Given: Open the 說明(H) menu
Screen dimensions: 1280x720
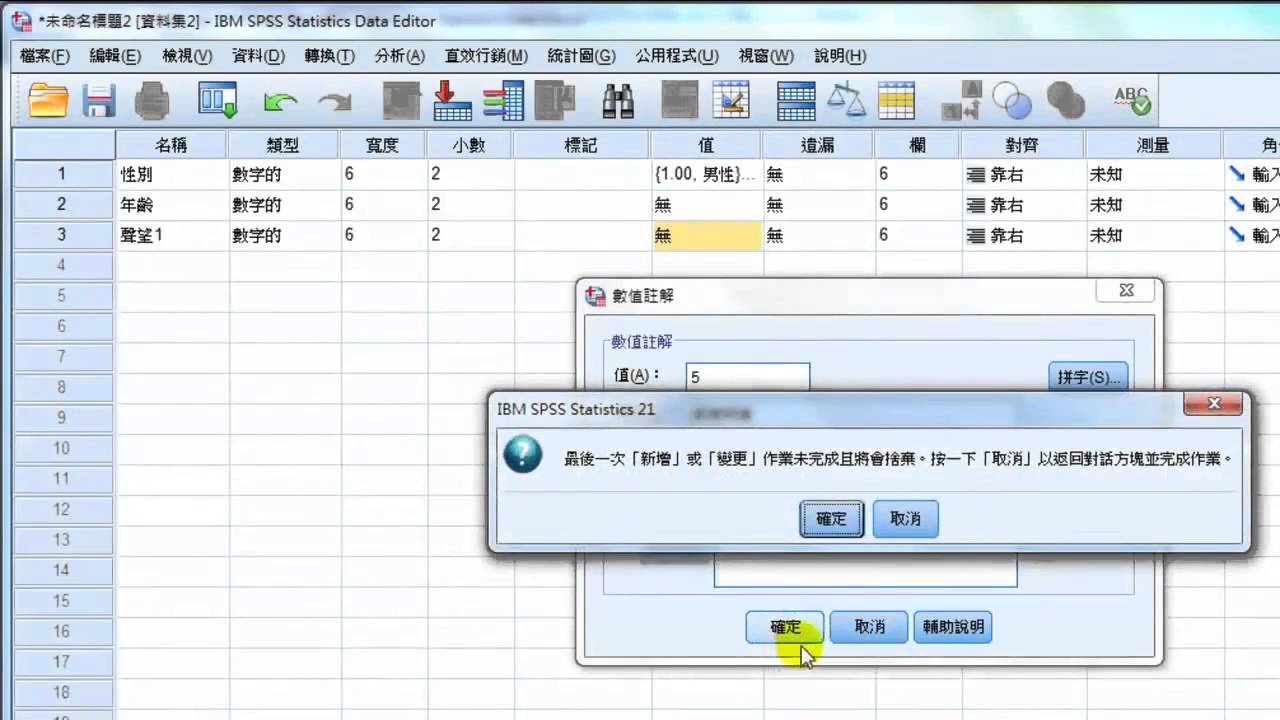Looking at the screenshot, I should point(840,56).
